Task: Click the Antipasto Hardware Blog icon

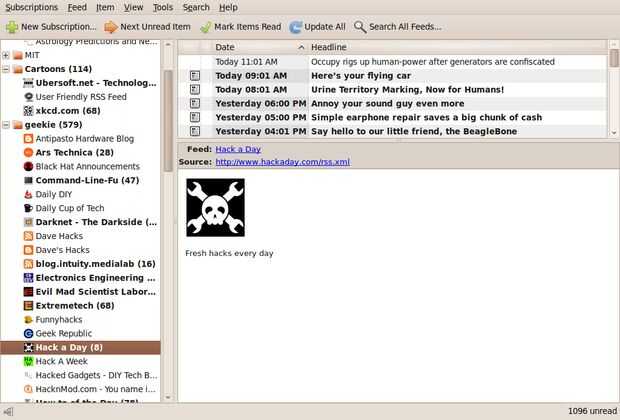Action: tap(28, 139)
